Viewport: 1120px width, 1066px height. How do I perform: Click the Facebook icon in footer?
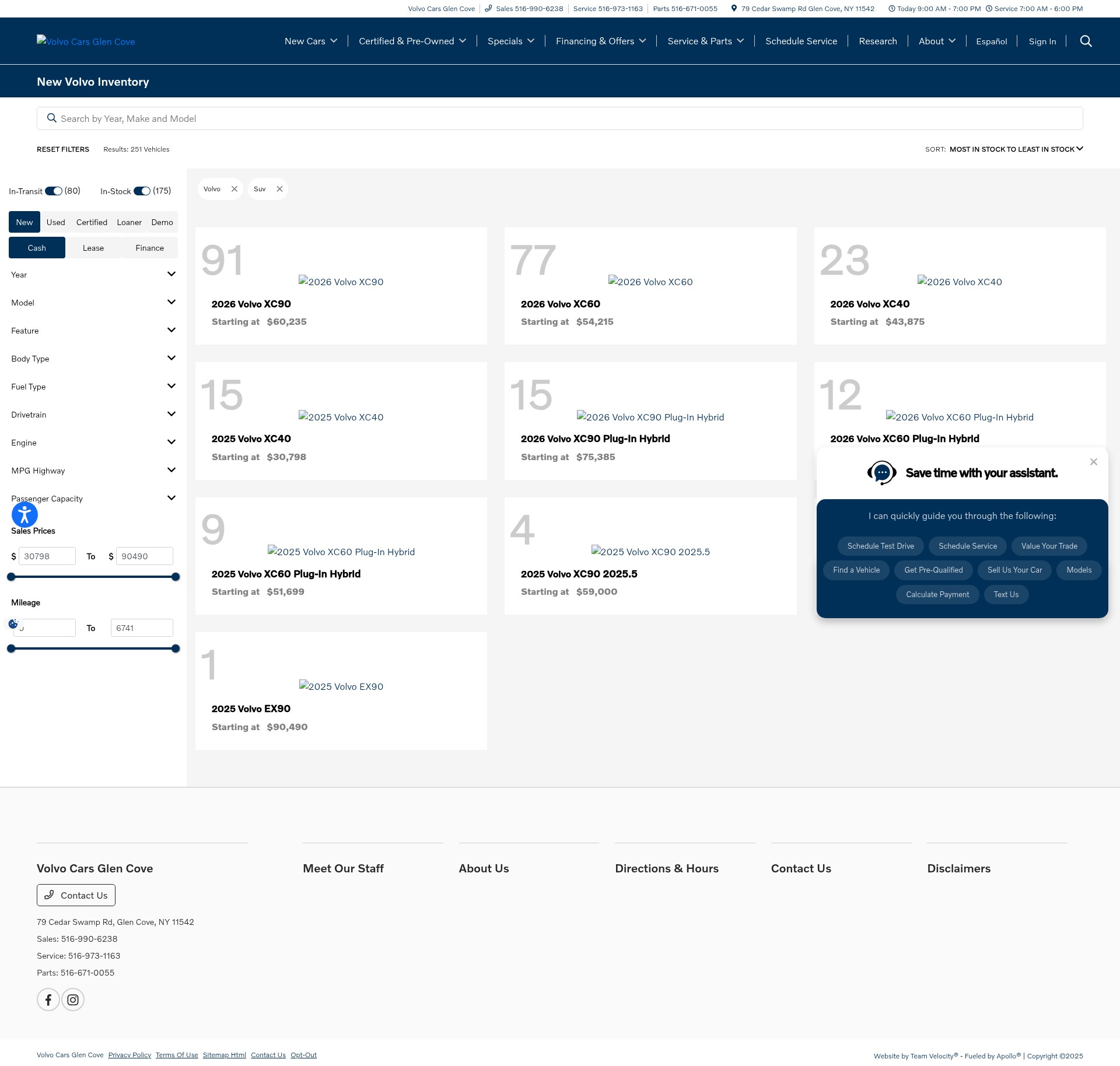pyautogui.click(x=48, y=1000)
